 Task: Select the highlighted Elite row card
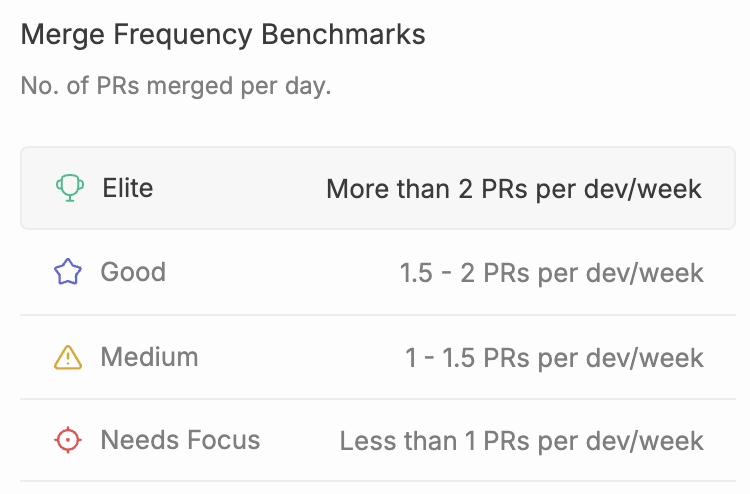[x=378, y=188]
